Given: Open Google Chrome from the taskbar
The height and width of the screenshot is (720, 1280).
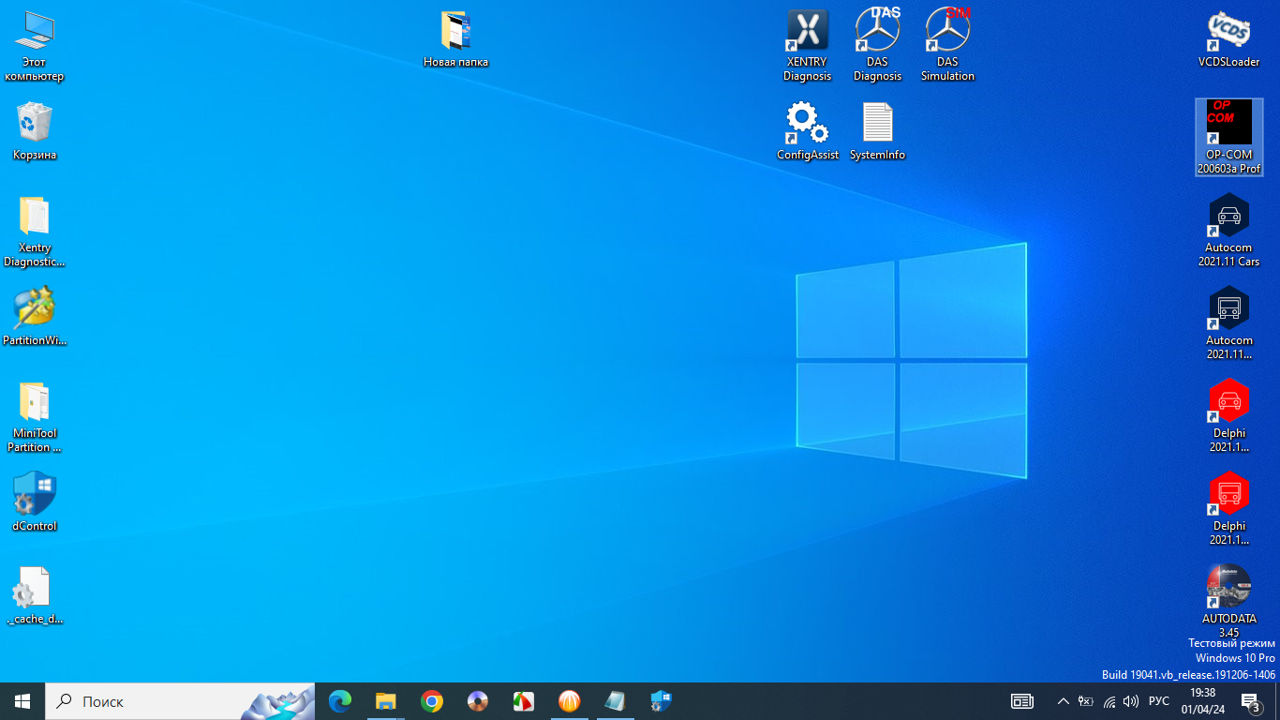Looking at the screenshot, I should click(432, 701).
